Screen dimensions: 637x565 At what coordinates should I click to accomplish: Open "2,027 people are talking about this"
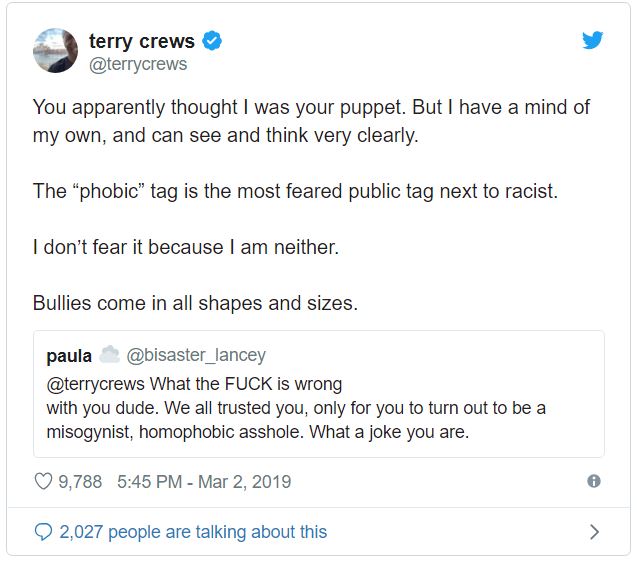(x=193, y=532)
